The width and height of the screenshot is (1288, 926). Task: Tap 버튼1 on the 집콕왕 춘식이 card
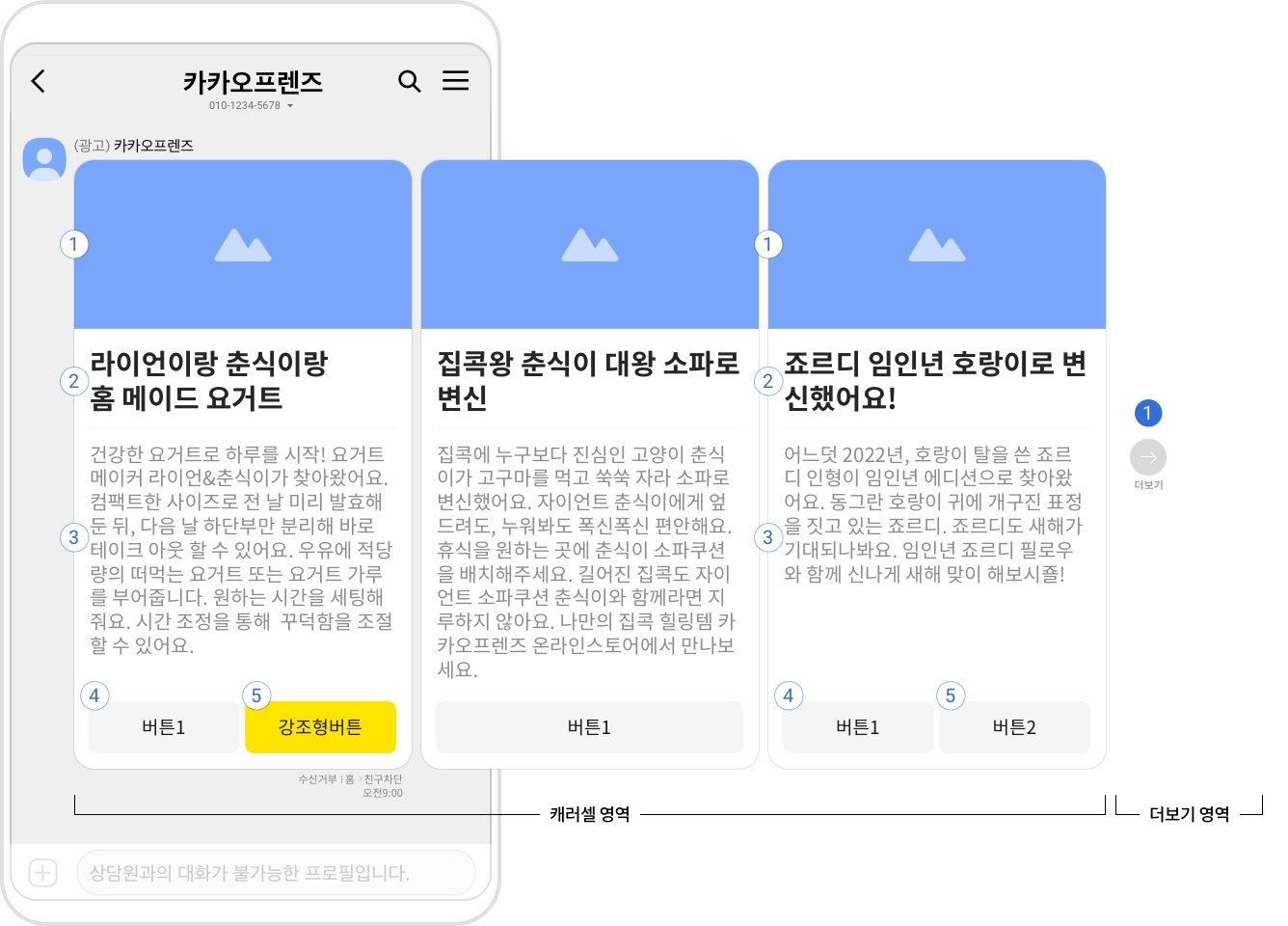(589, 727)
